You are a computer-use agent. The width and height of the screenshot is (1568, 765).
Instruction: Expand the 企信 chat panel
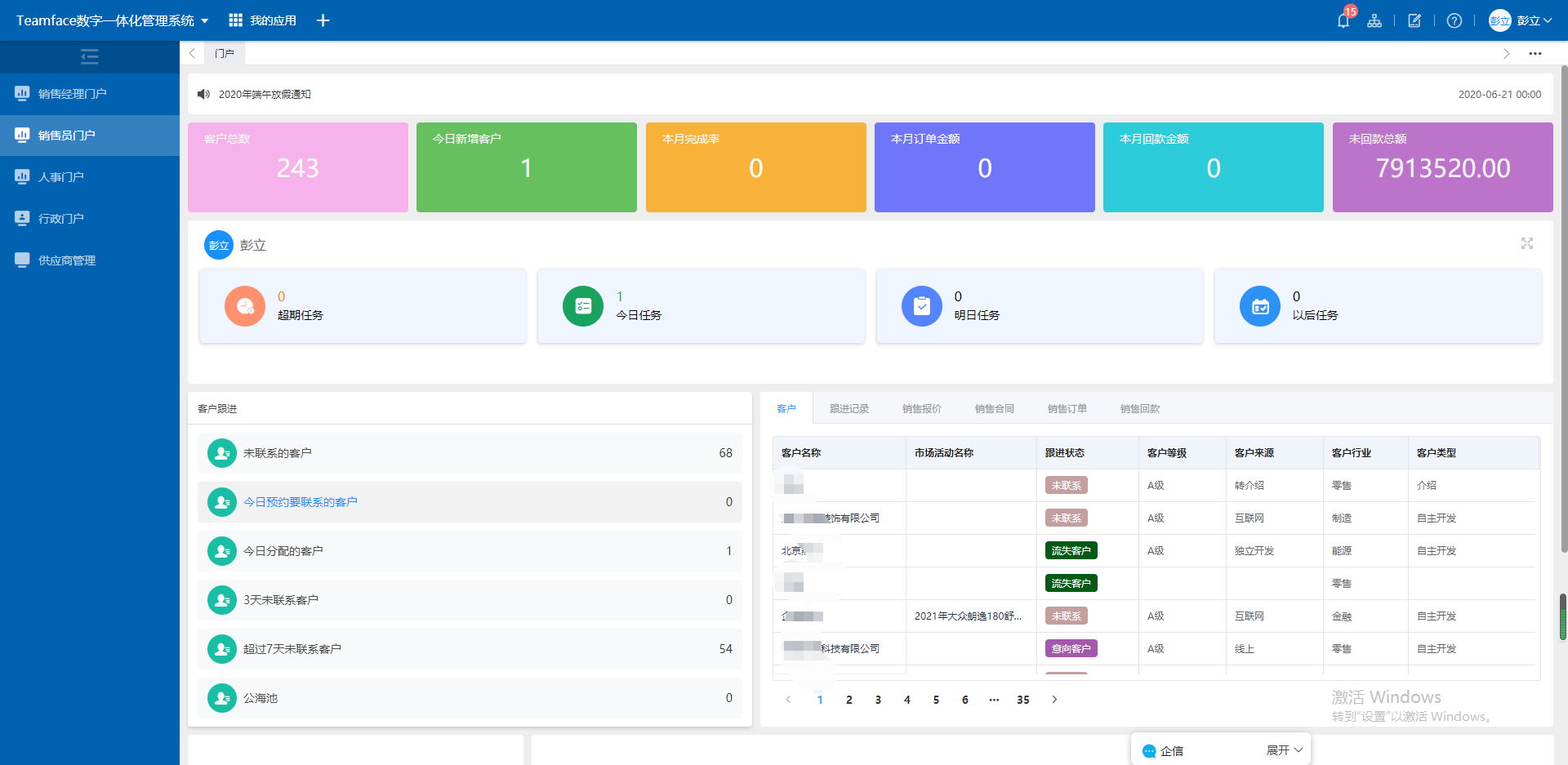point(1284,750)
